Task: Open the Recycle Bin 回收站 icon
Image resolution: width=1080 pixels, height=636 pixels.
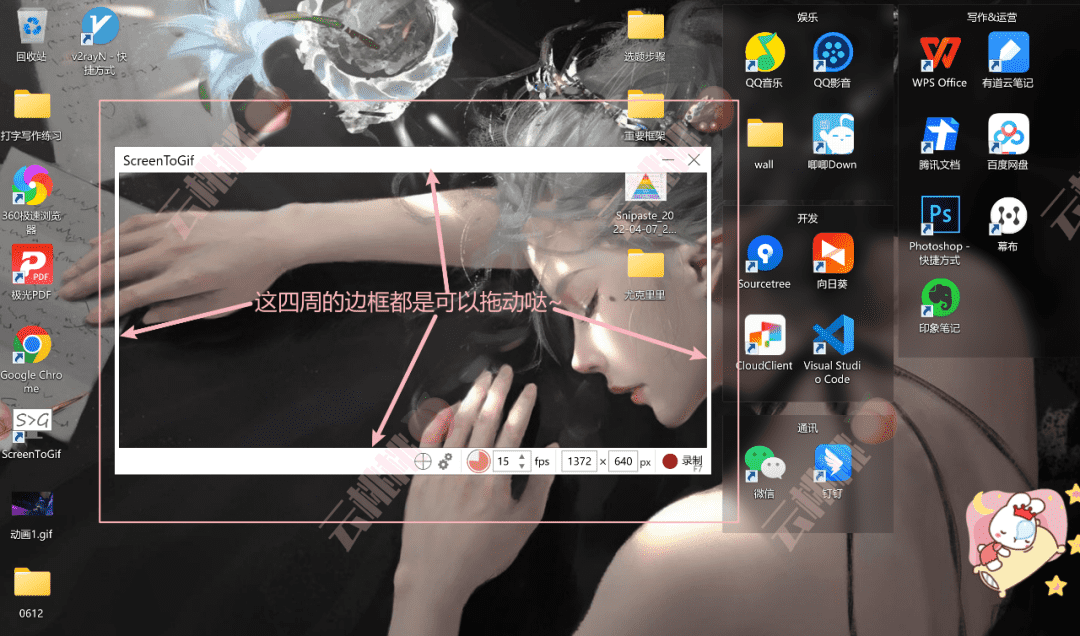Action: pos(32,27)
